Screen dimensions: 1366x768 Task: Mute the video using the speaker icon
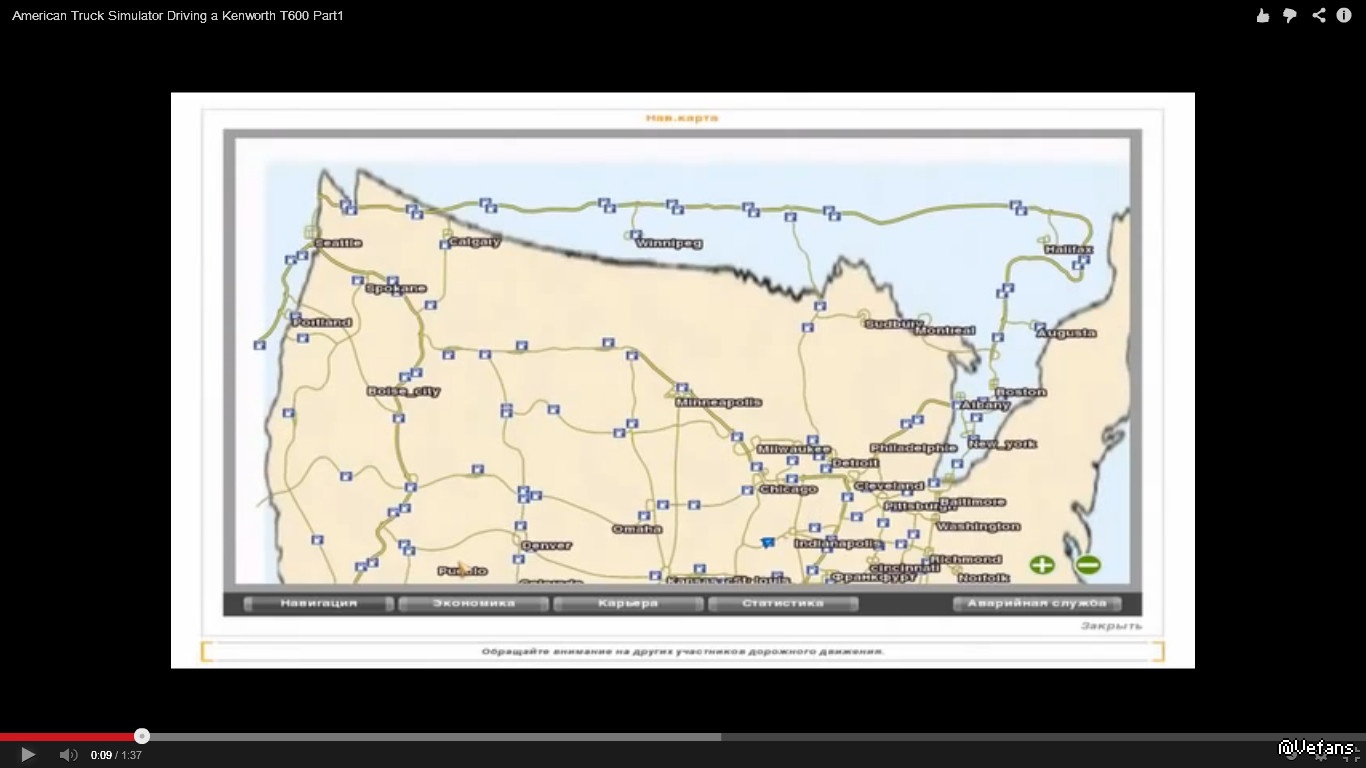(x=68, y=755)
